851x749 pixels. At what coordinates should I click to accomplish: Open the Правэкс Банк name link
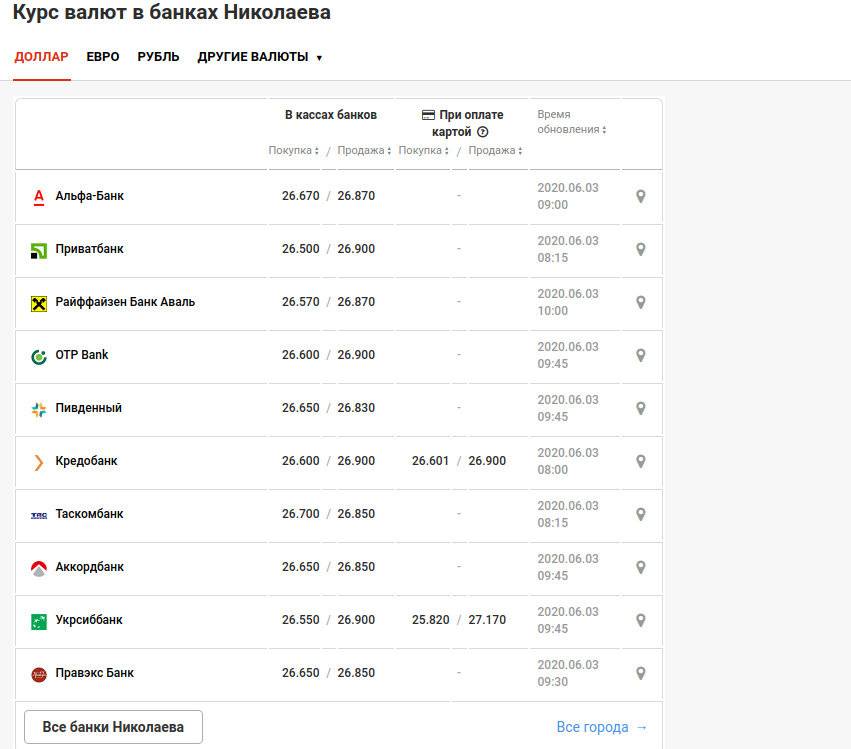click(x=94, y=673)
